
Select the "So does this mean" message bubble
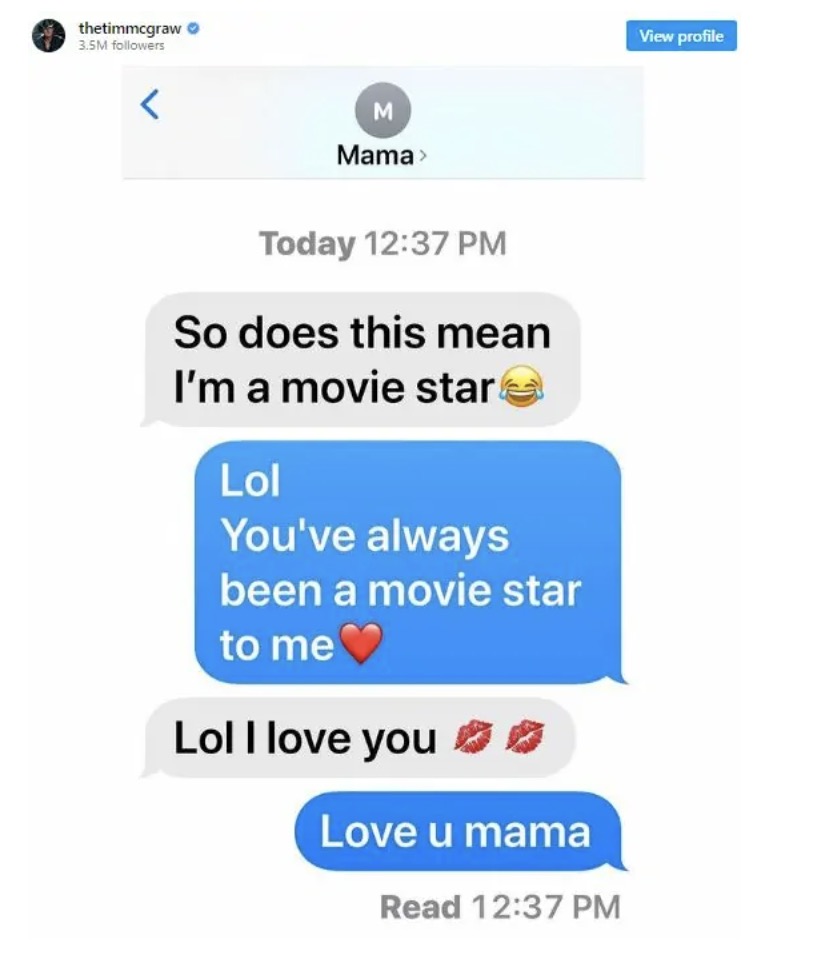point(361,360)
